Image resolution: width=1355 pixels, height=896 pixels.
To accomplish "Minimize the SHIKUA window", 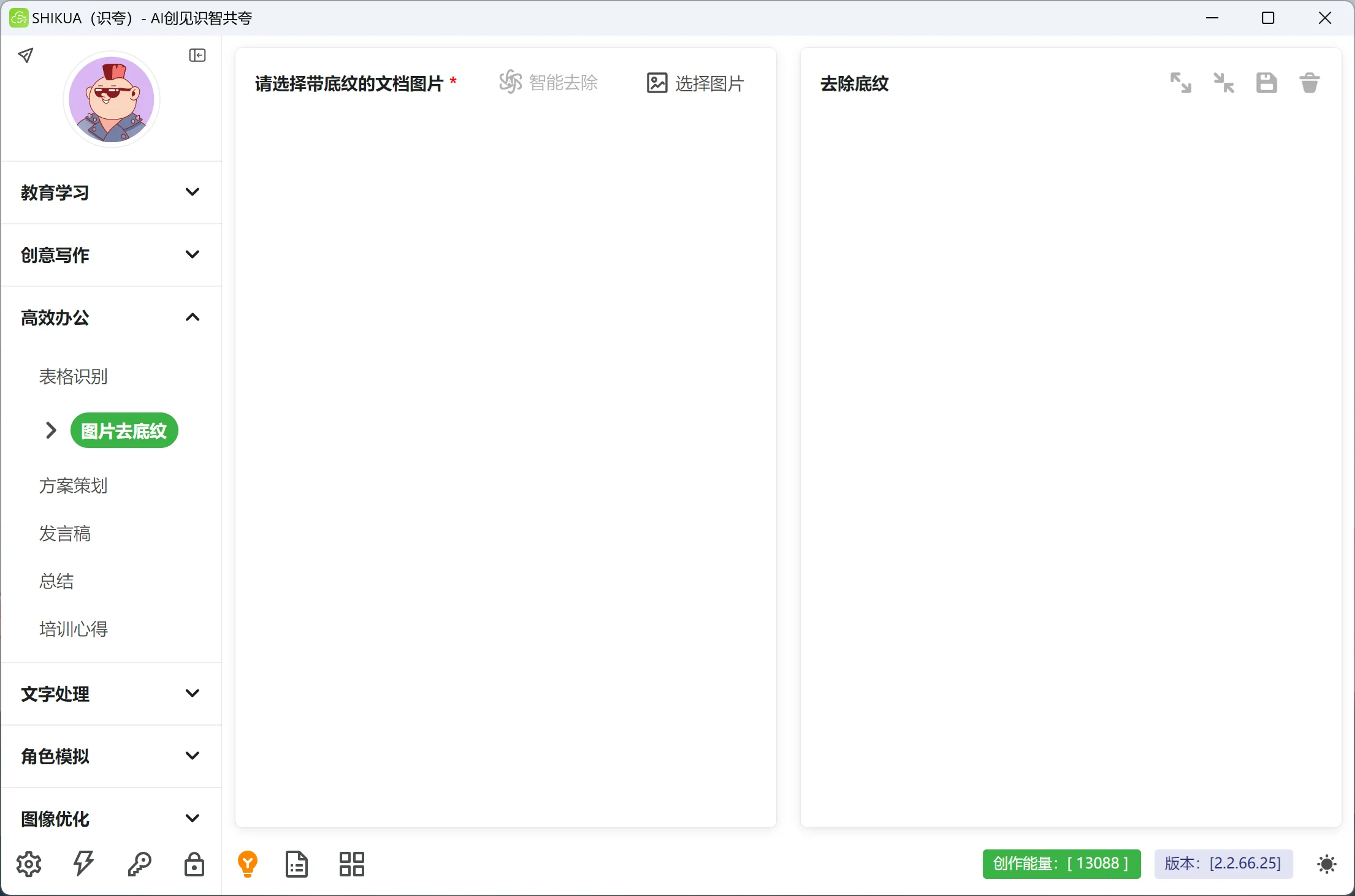I will coord(1212,18).
